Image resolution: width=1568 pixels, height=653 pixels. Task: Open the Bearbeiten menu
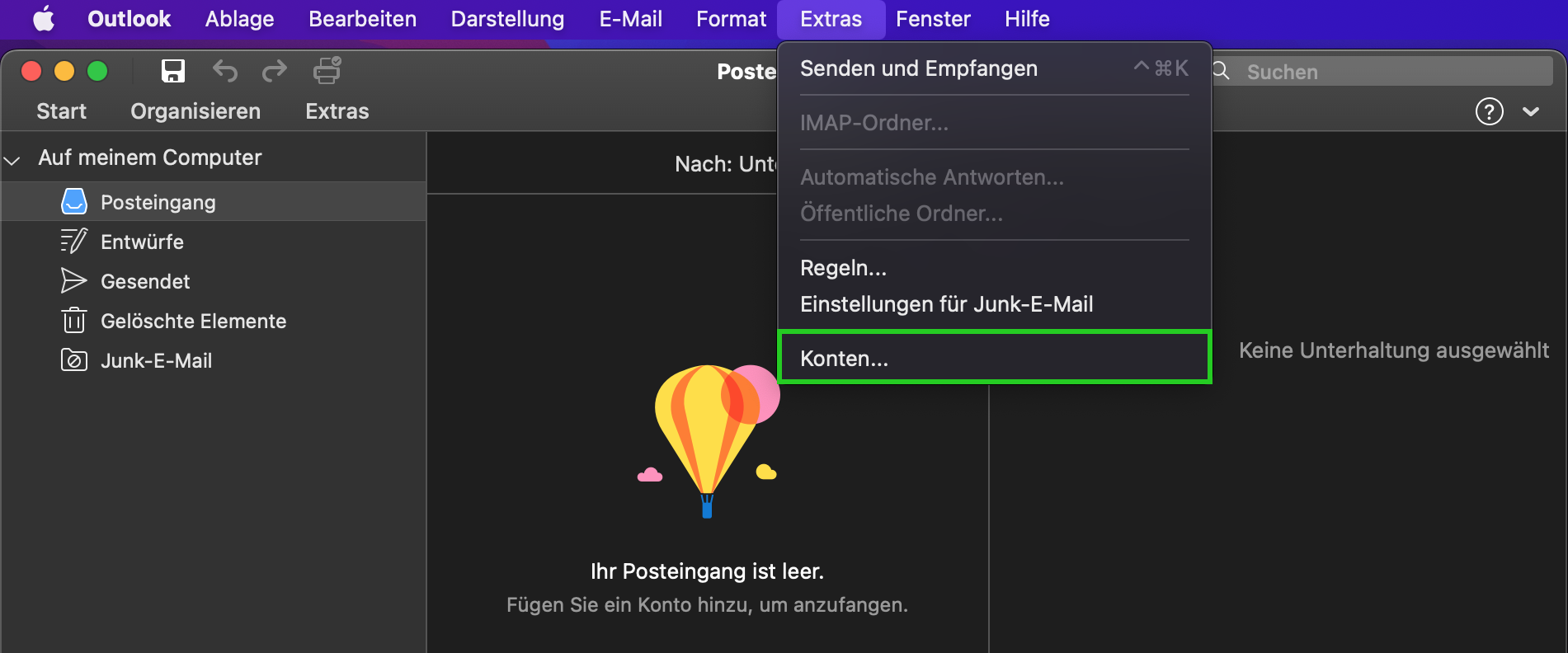click(x=362, y=18)
